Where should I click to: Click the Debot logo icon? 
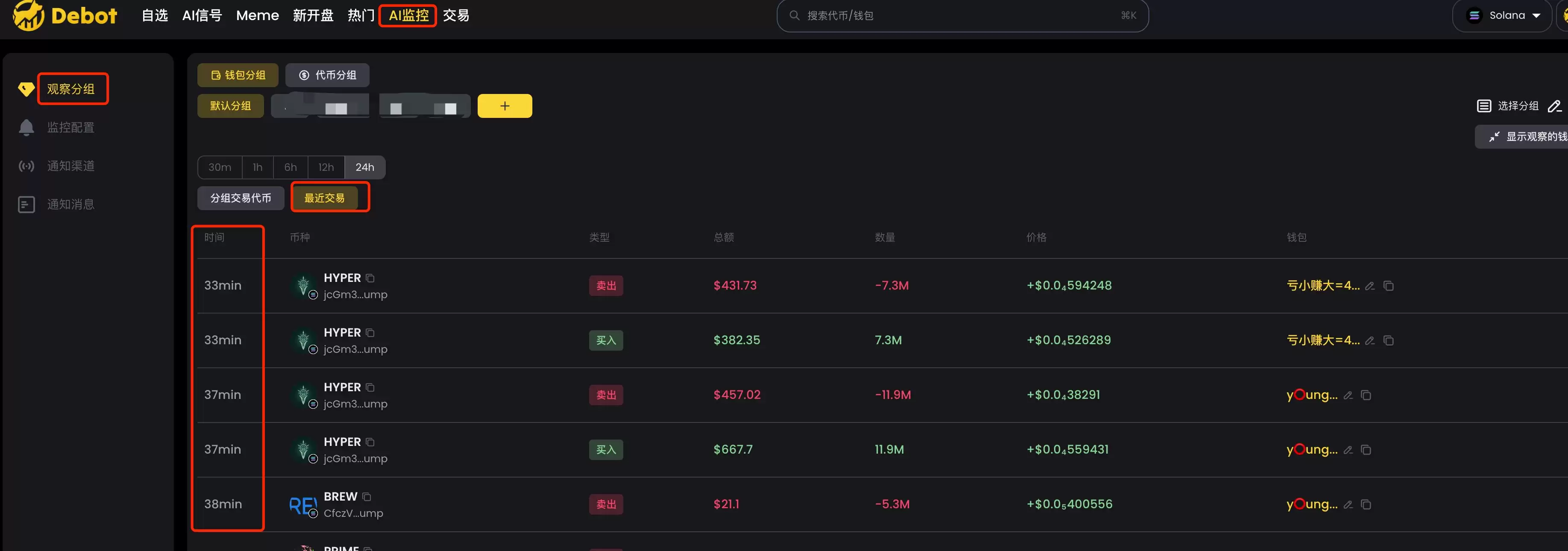coord(28,15)
